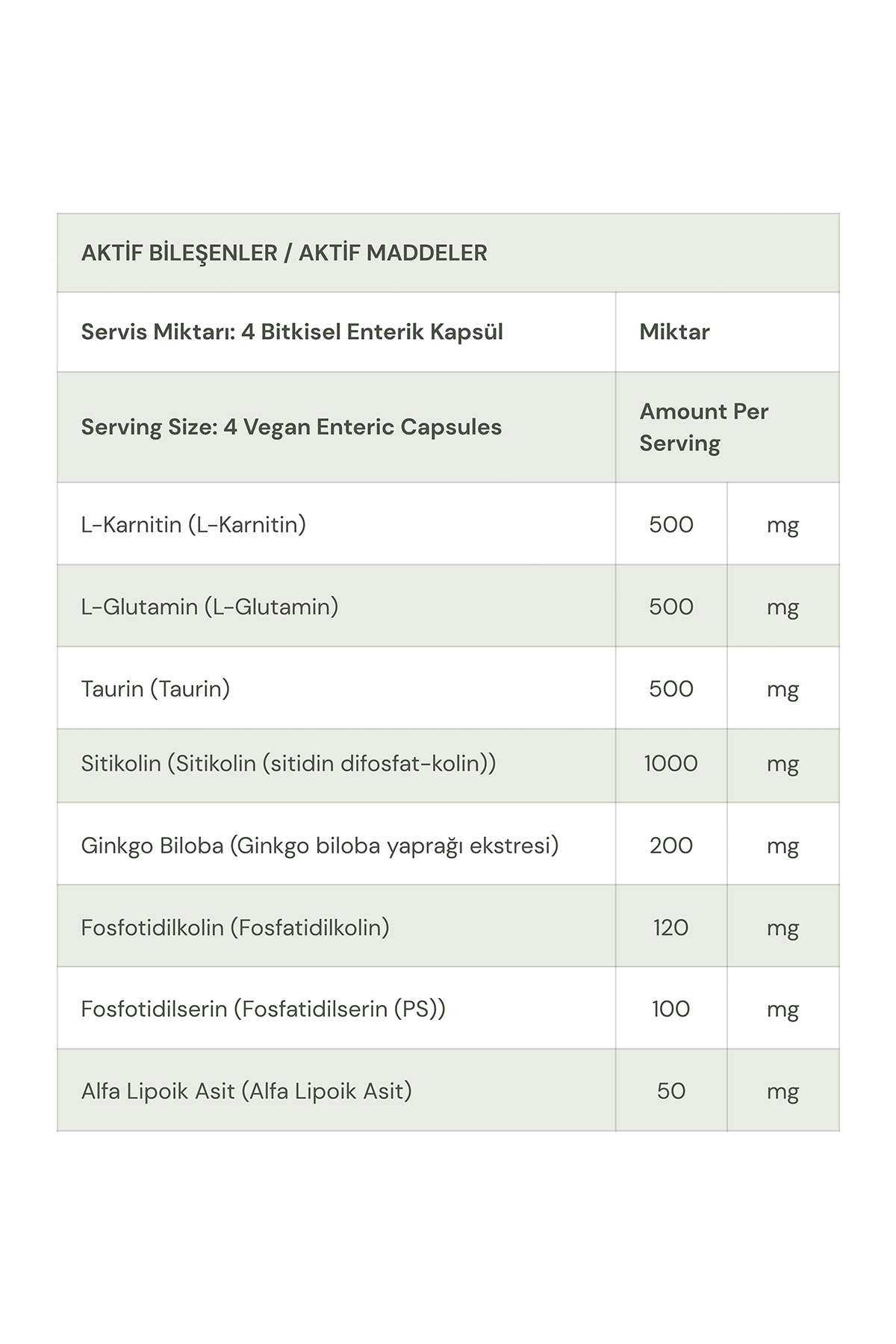Image resolution: width=896 pixels, height=1344 pixels.
Task: Select the L-Karnitin ingredient row
Action: click(193, 524)
